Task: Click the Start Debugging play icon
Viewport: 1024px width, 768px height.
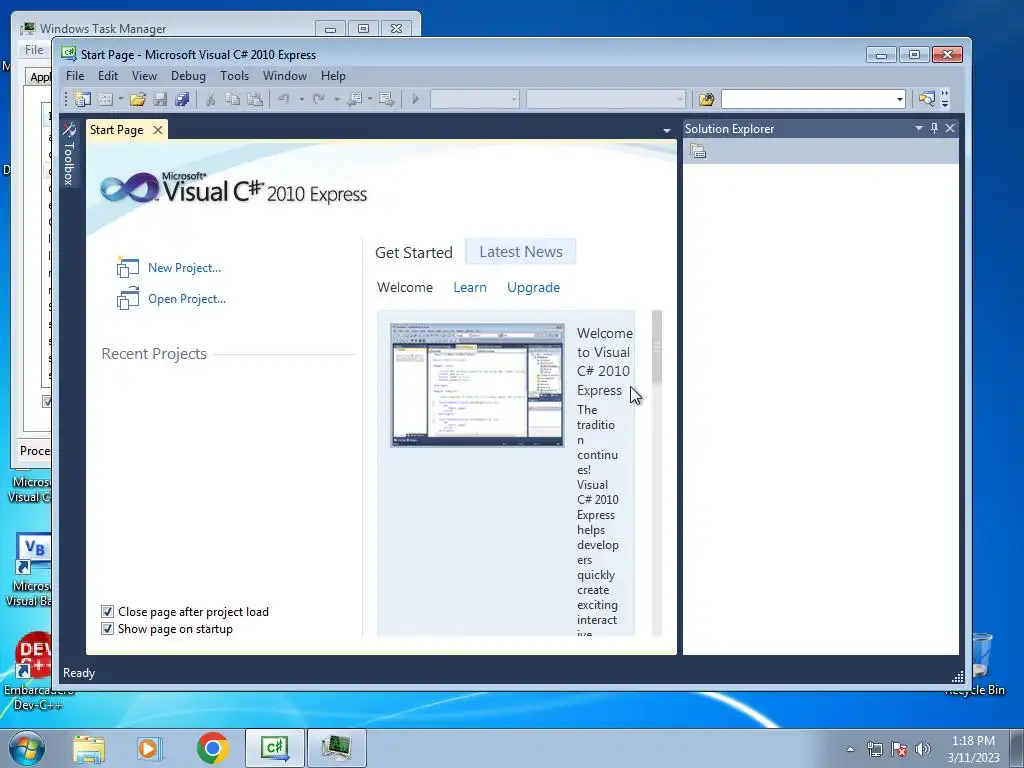Action: 415,99
